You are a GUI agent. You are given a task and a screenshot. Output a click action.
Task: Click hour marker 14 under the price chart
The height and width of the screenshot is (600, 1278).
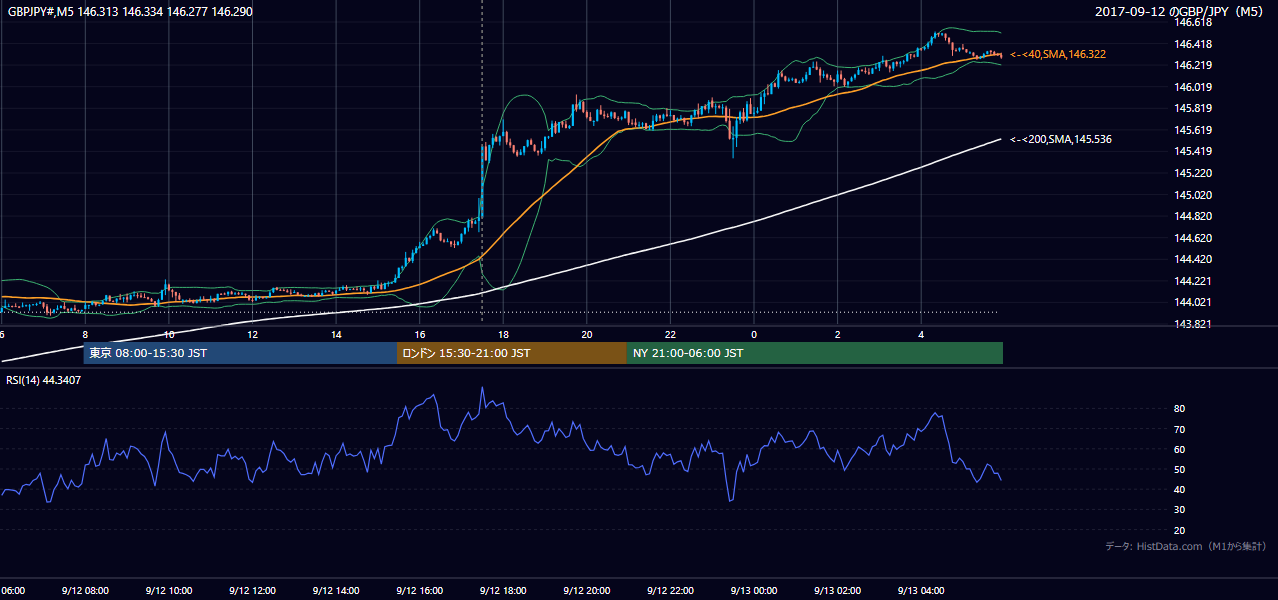(336, 334)
